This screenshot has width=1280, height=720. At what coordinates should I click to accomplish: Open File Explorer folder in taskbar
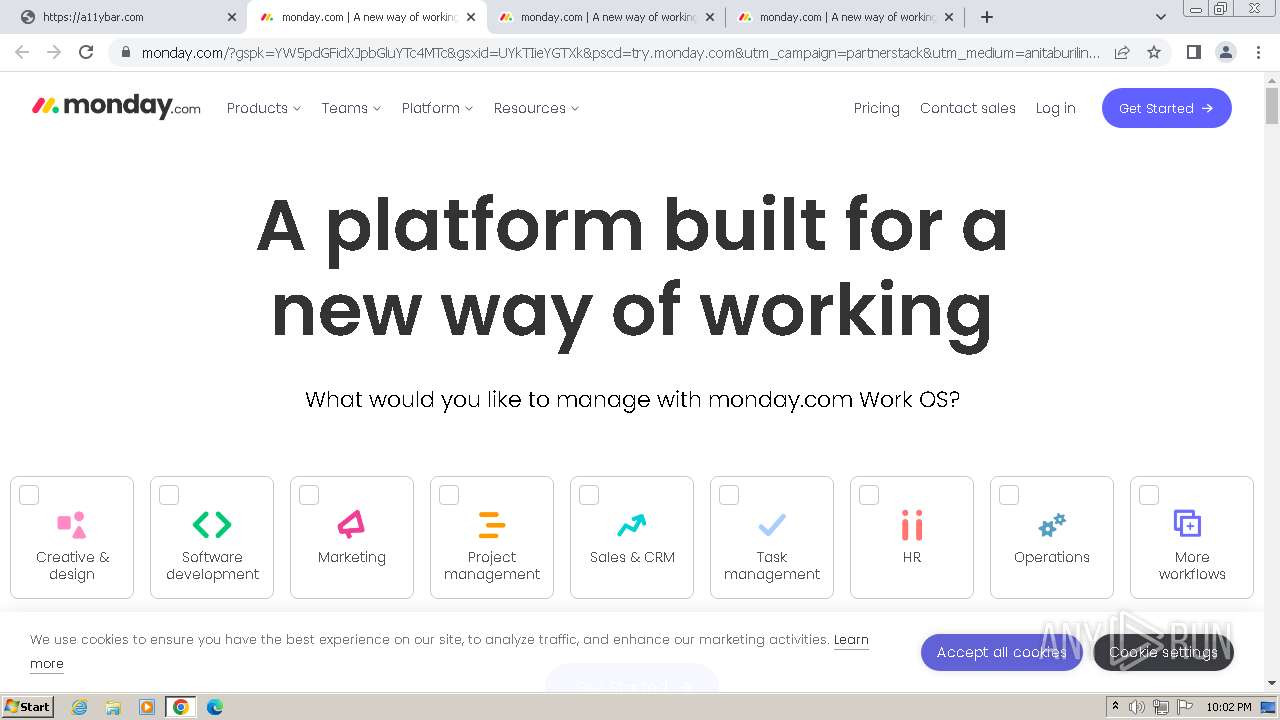113,707
